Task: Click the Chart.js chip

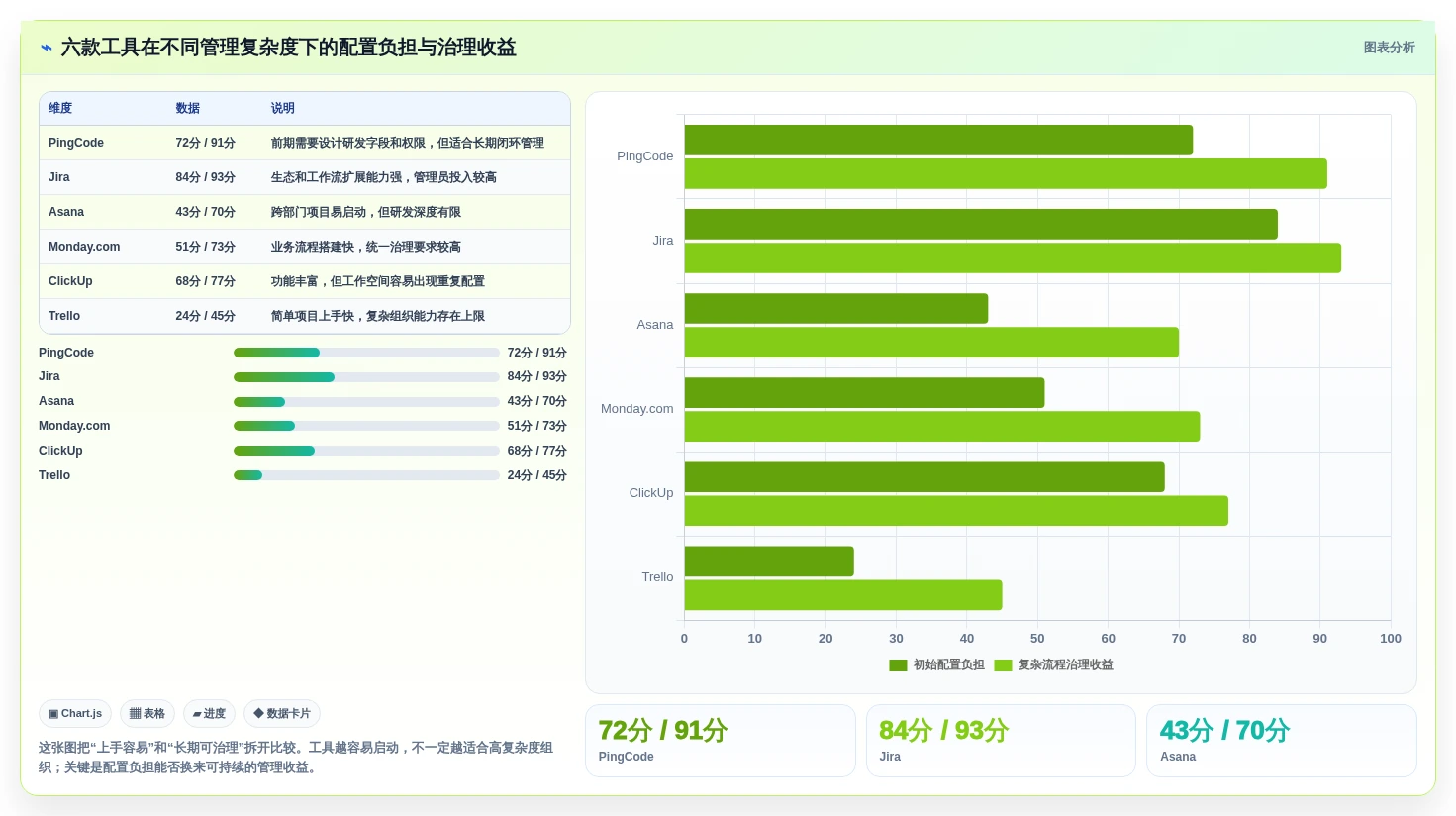Action: 75,713
